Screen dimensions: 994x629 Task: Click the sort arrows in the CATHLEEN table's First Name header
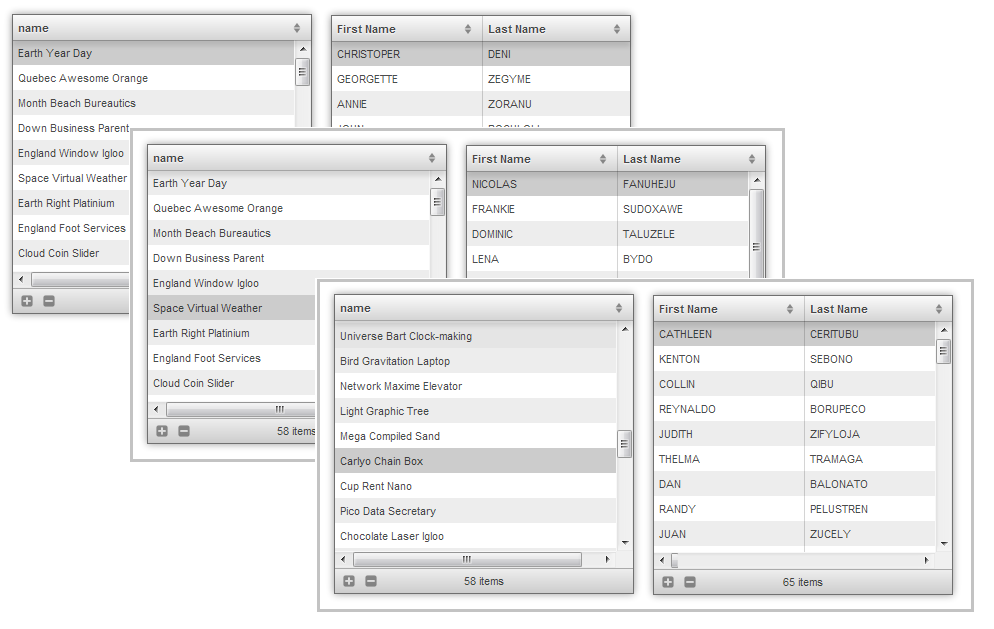[x=788, y=309]
